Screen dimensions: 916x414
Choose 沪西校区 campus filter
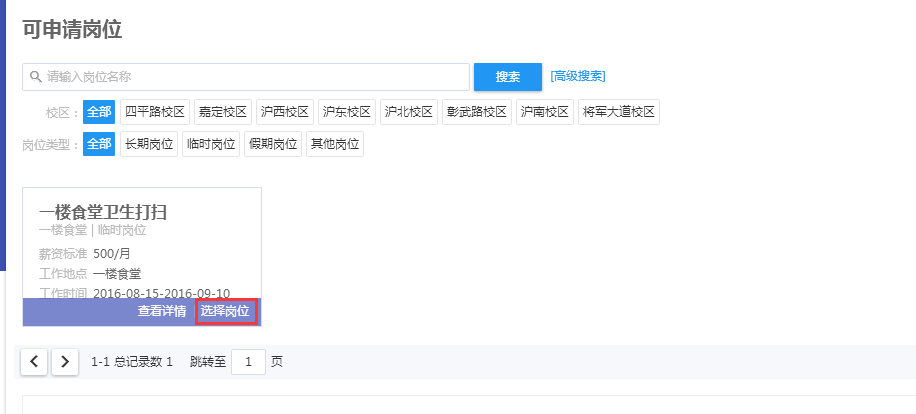pos(284,112)
